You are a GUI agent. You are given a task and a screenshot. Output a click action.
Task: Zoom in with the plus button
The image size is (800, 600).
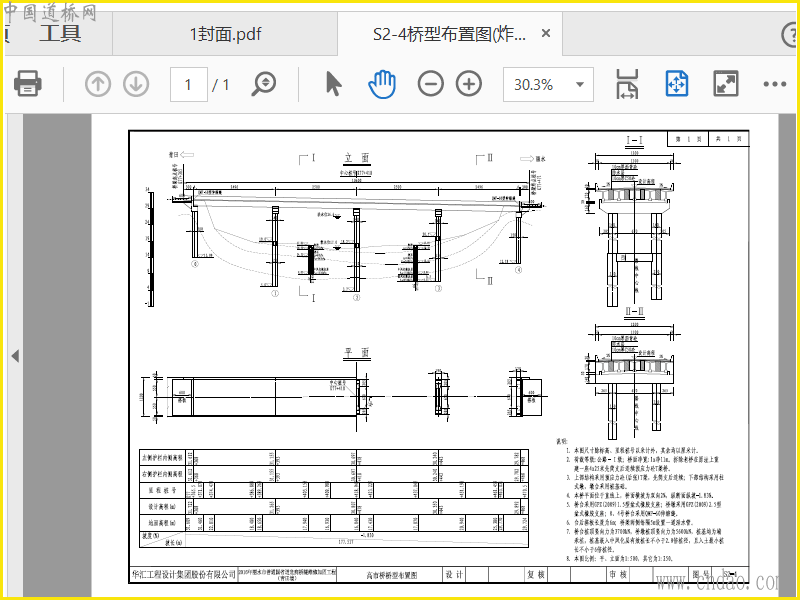tap(469, 84)
